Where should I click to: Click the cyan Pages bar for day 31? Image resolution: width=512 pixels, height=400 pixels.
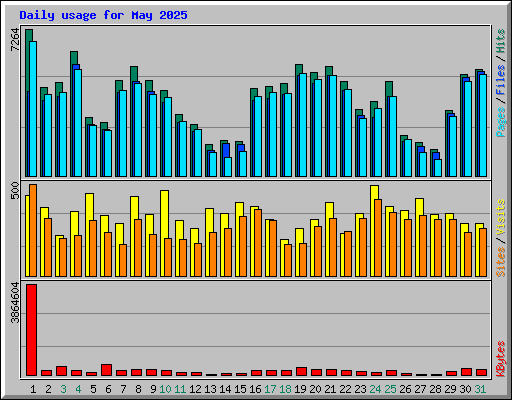[483, 125]
